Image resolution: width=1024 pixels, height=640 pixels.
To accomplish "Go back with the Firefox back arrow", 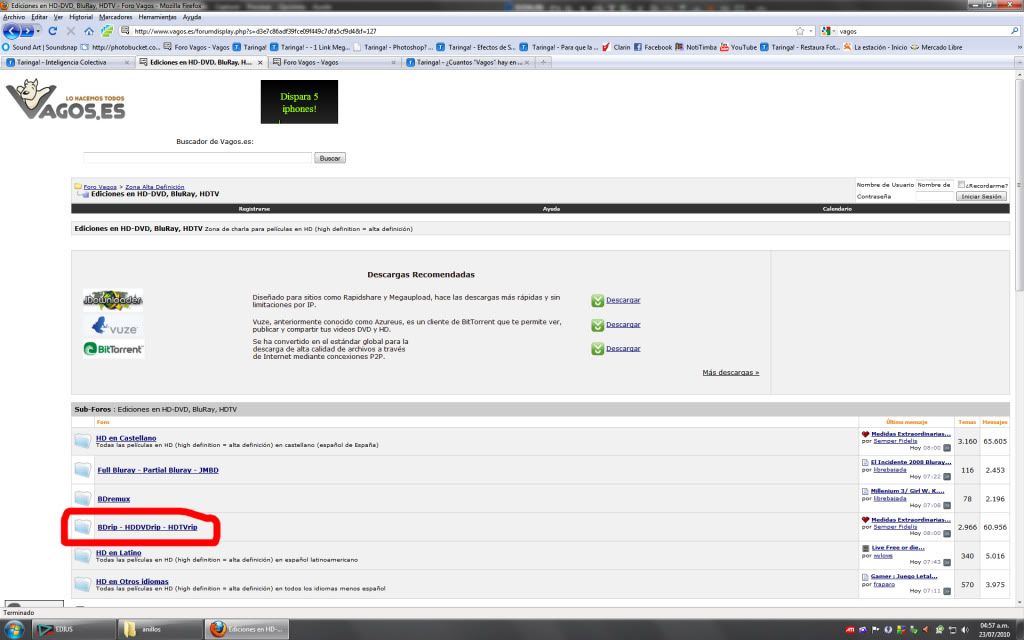I will 12,31.
